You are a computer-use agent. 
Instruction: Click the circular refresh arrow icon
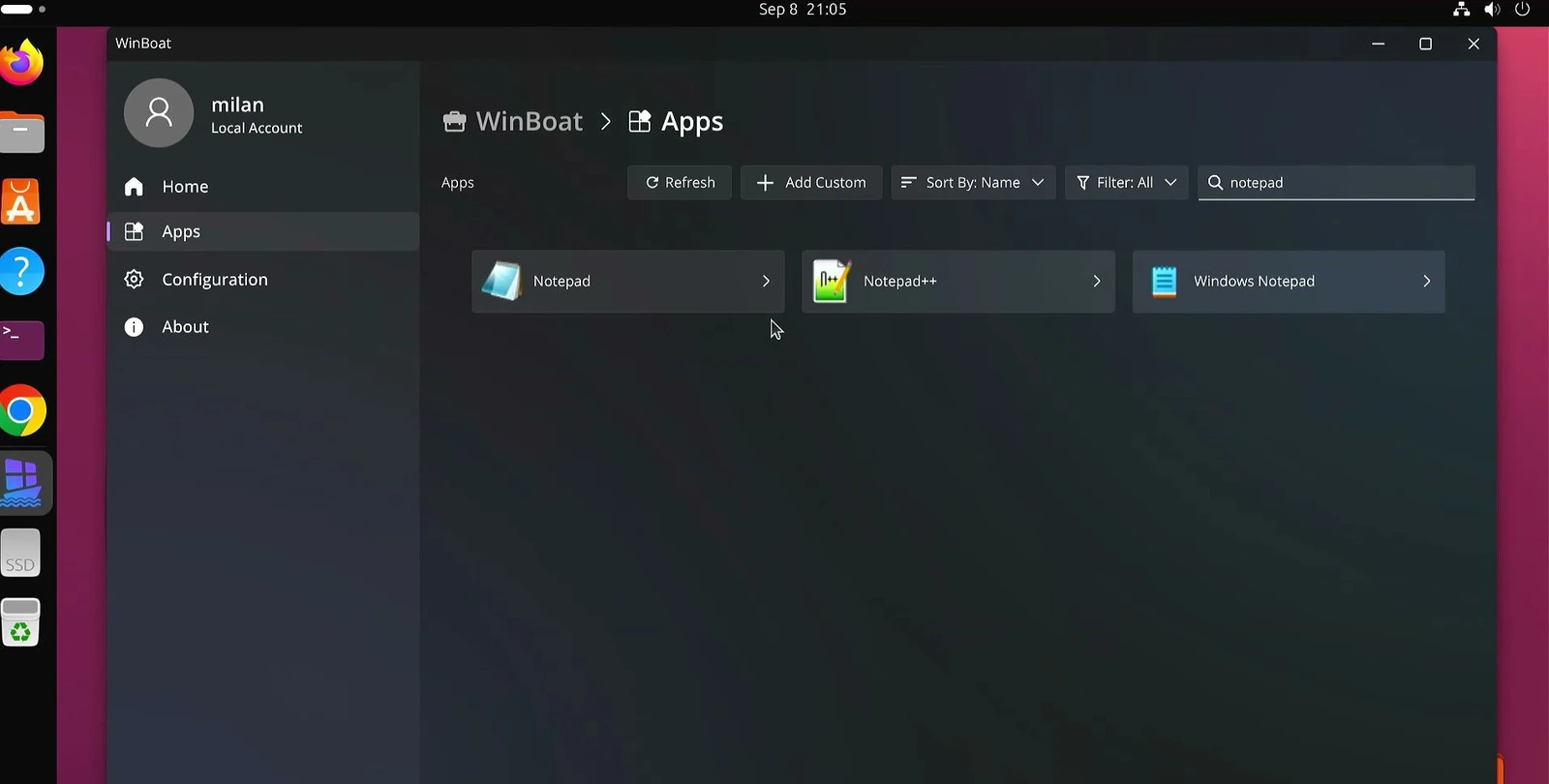[653, 183]
